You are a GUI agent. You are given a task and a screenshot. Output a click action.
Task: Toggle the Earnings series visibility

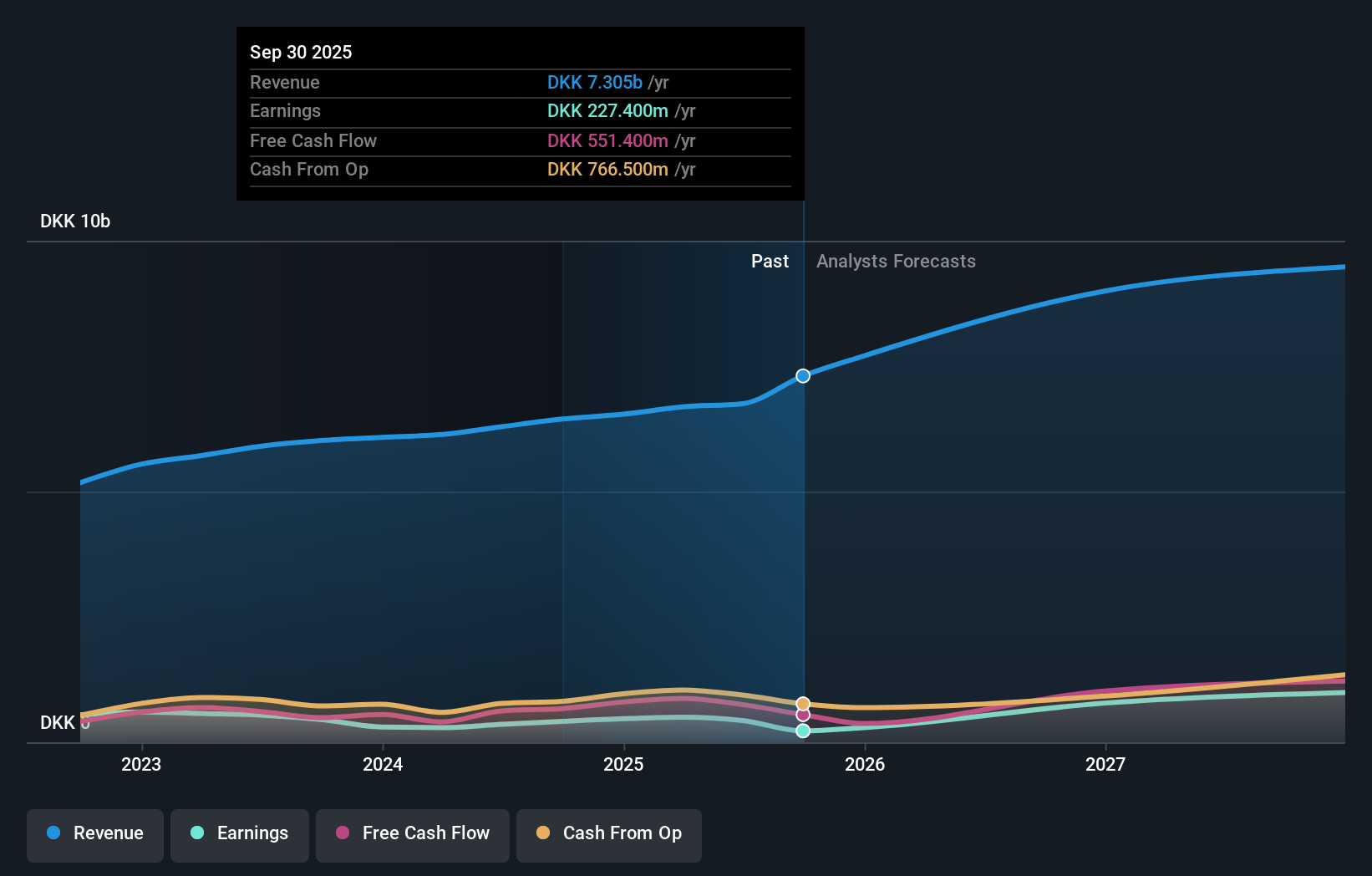coord(239,833)
